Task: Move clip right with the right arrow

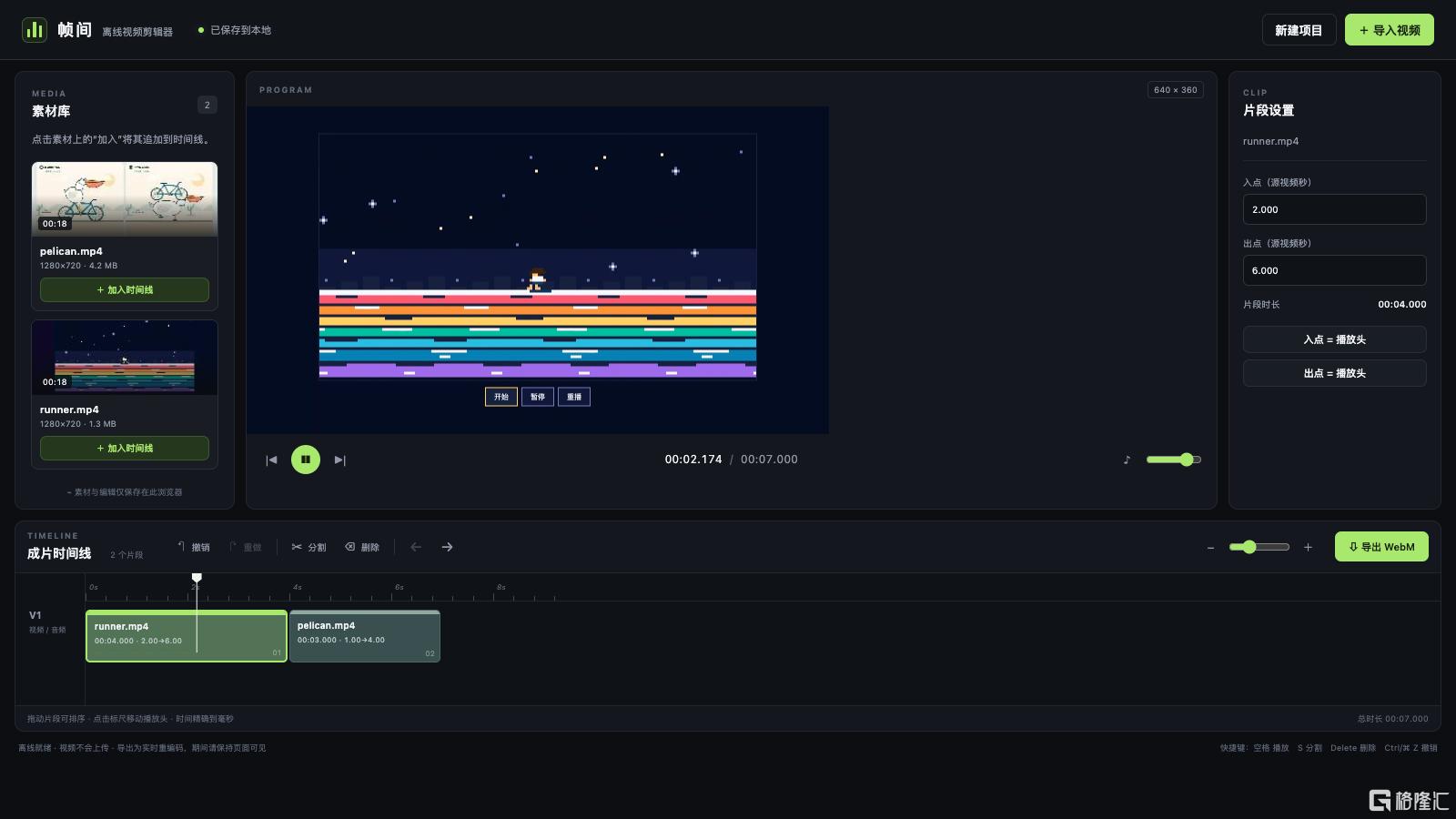Action: [447, 547]
